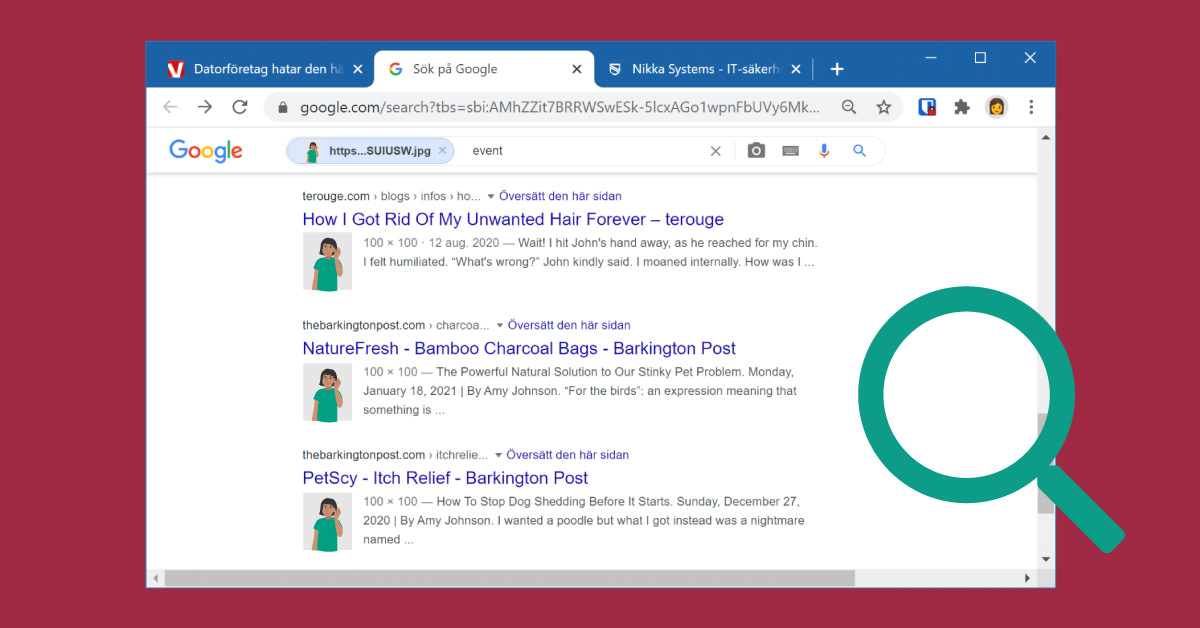The image size is (1200, 628).
Task: Click thumbnail of PetScy result
Action: click(x=327, y=521)
